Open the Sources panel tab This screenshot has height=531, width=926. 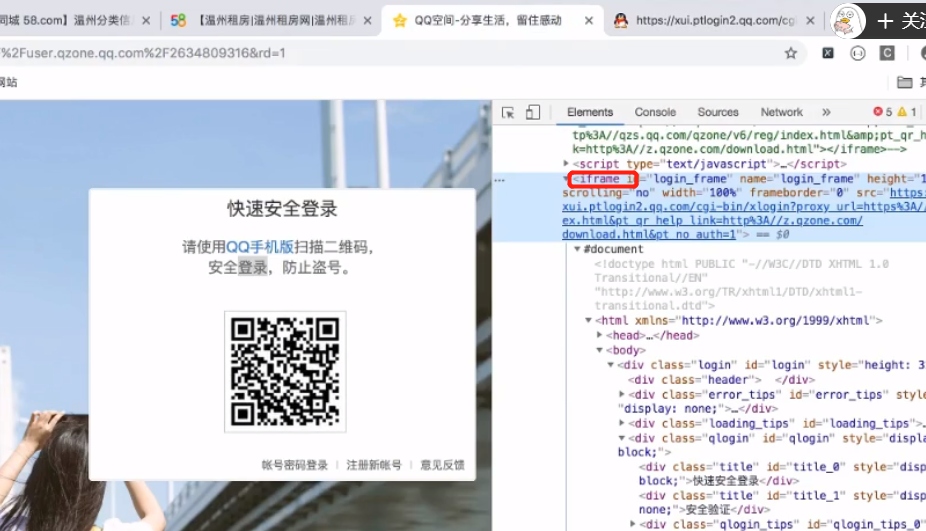coord(718,112)
